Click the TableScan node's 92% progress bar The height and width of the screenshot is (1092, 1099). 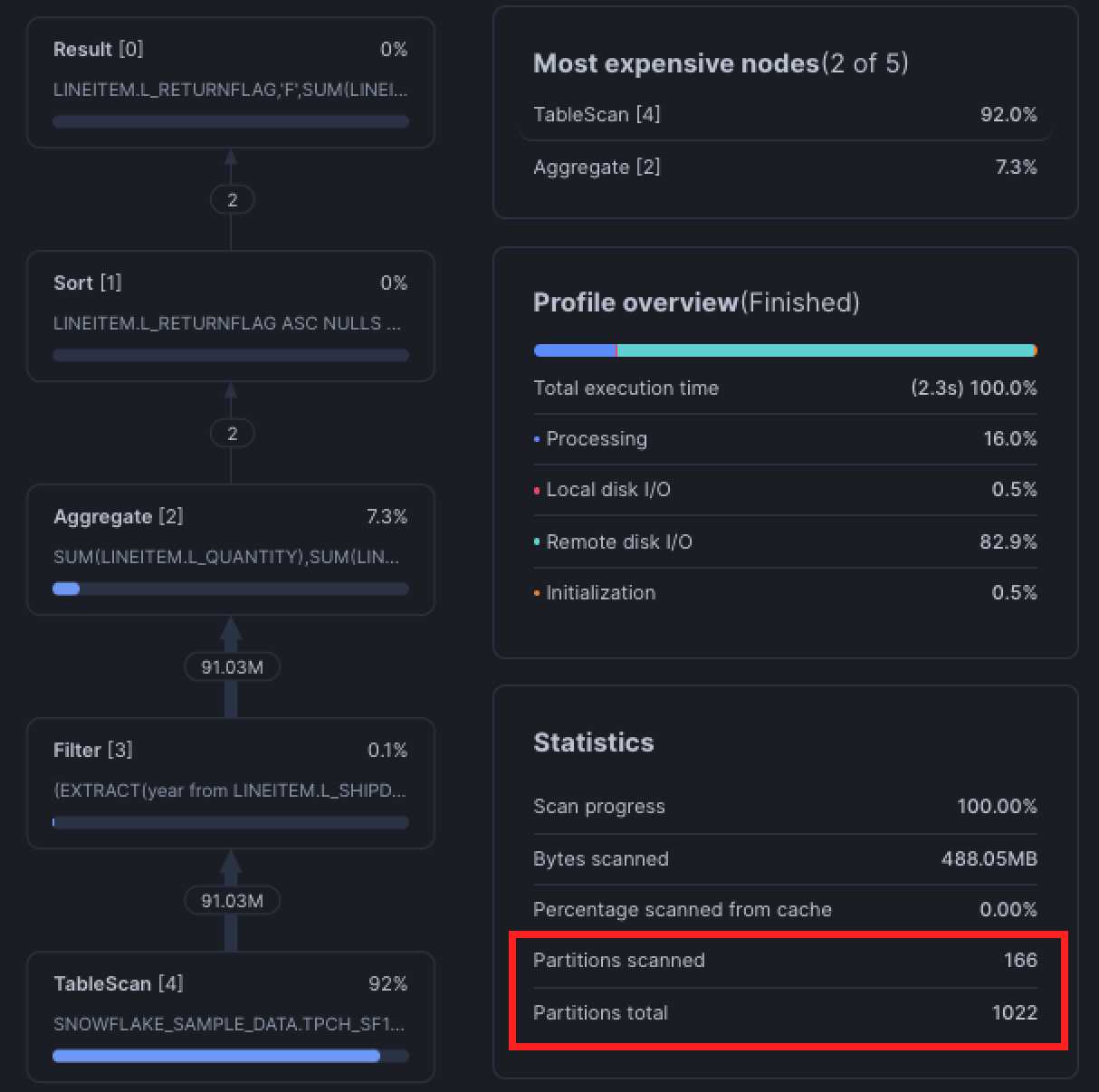[230, 1056]
